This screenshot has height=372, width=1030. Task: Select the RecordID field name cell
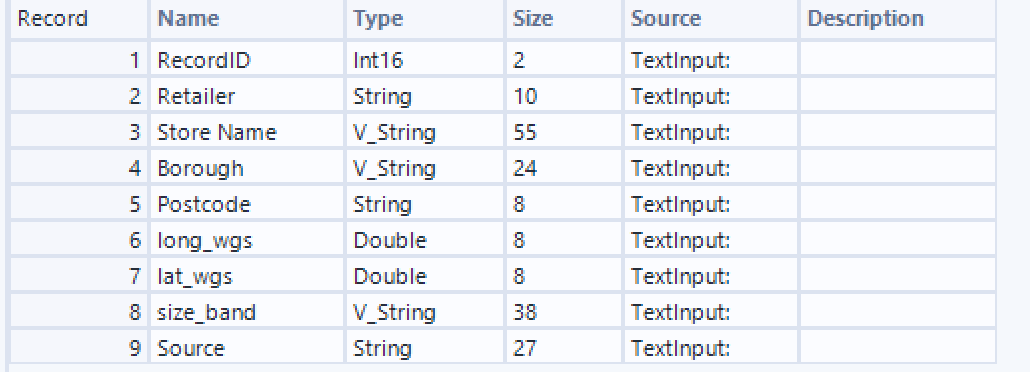click(247, 60)
